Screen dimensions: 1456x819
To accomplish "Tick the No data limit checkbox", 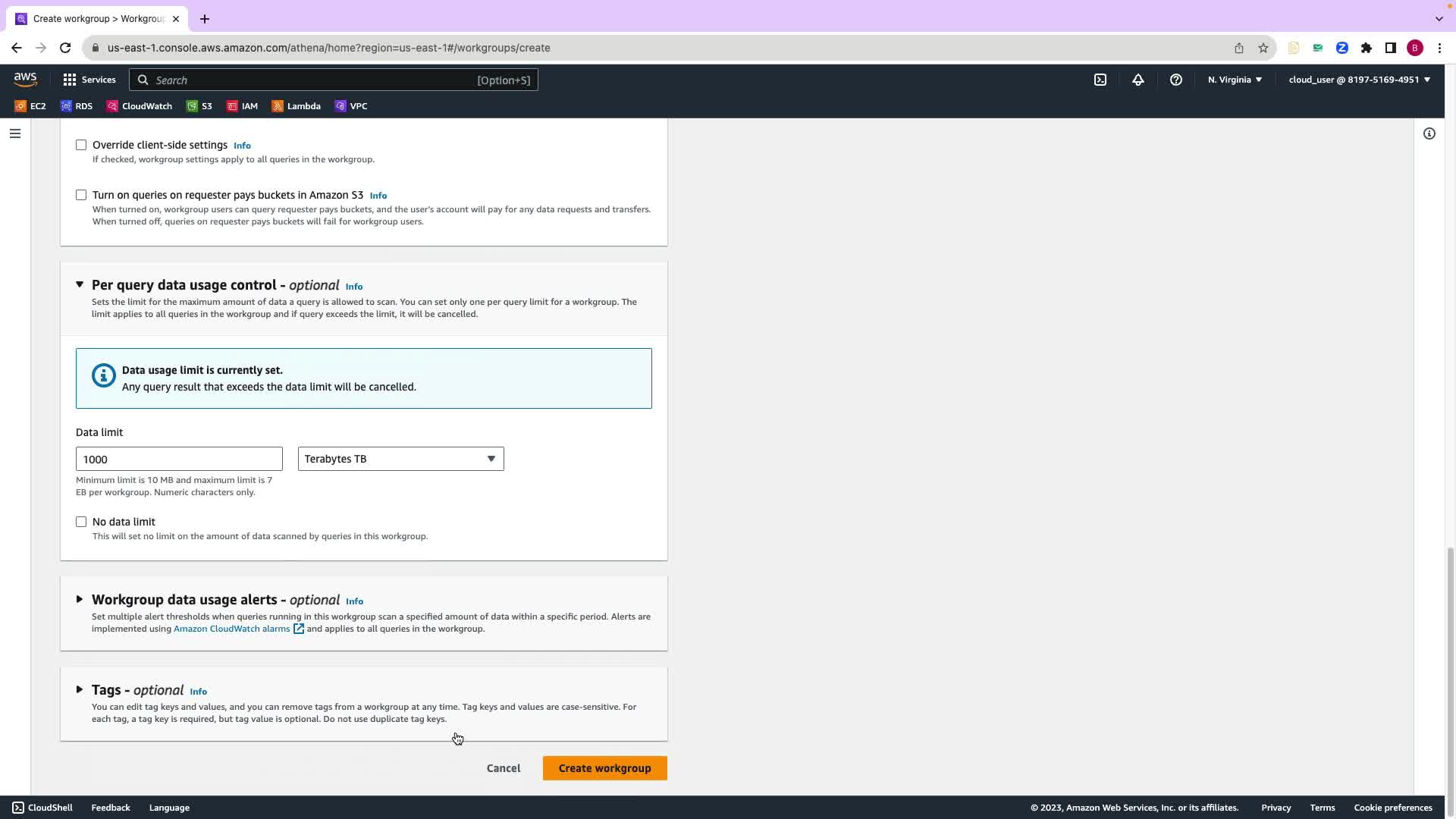I will coord(81,522).
